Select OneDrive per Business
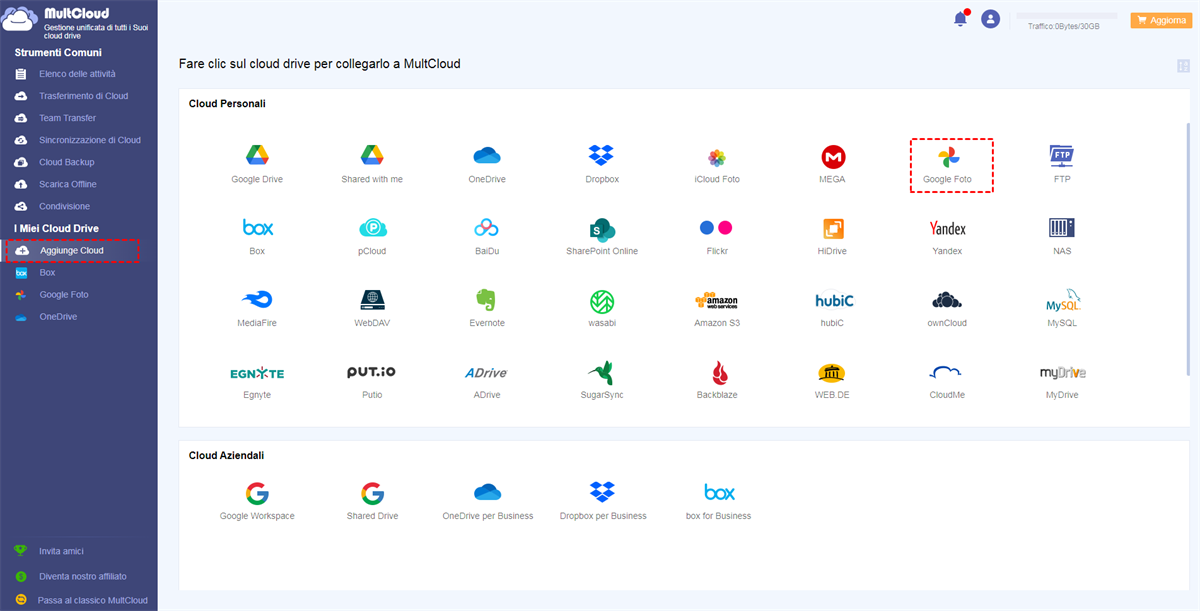 (x=487, y=501)
